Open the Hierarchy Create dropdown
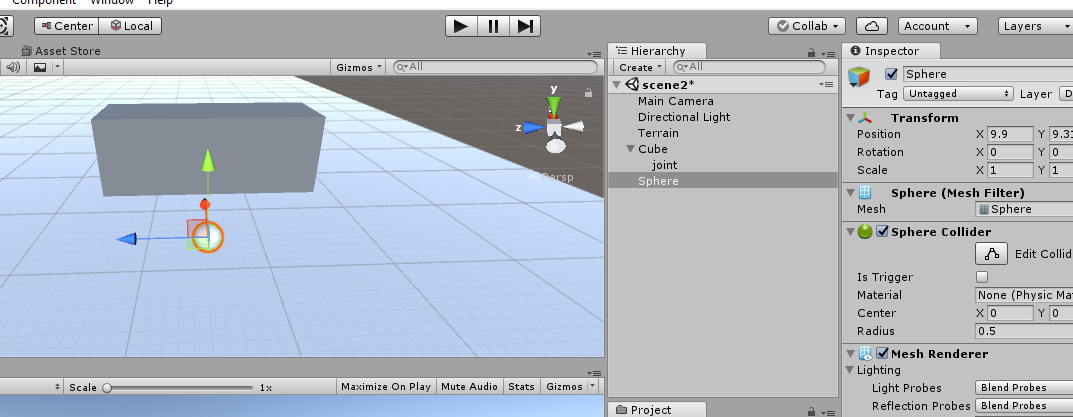Viewport: 1073px width, 417px height. coord(640,67)
